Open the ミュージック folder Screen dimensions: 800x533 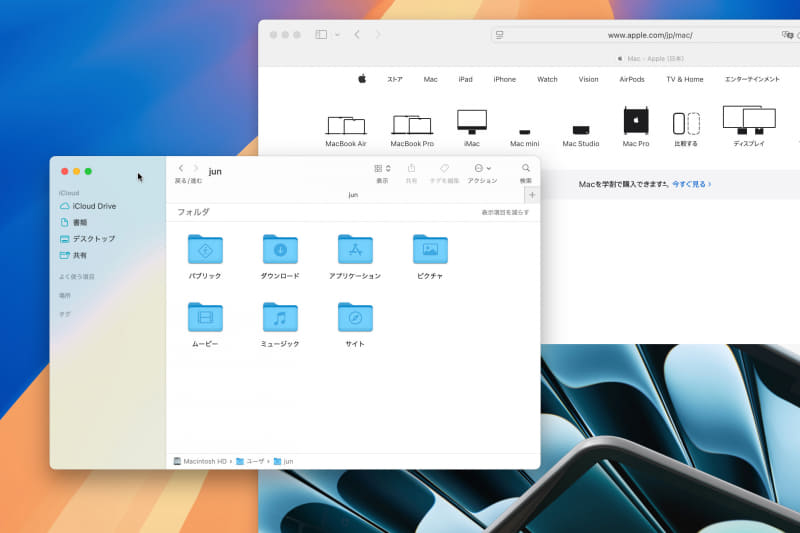(280, 317)
